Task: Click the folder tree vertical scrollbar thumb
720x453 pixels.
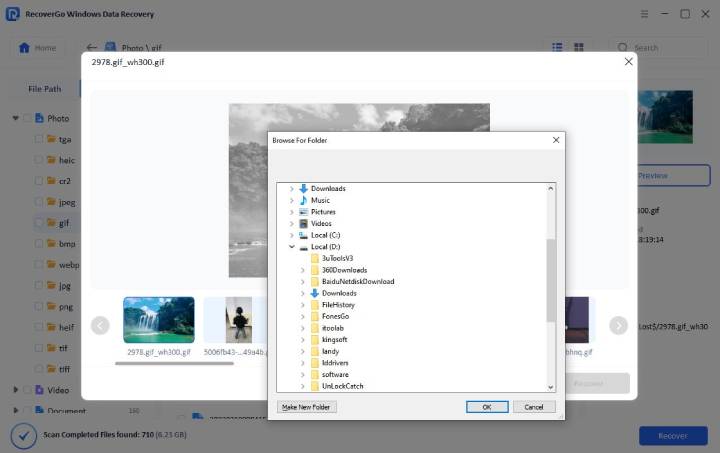Action: pyautogui.click(x=551, y=280)
